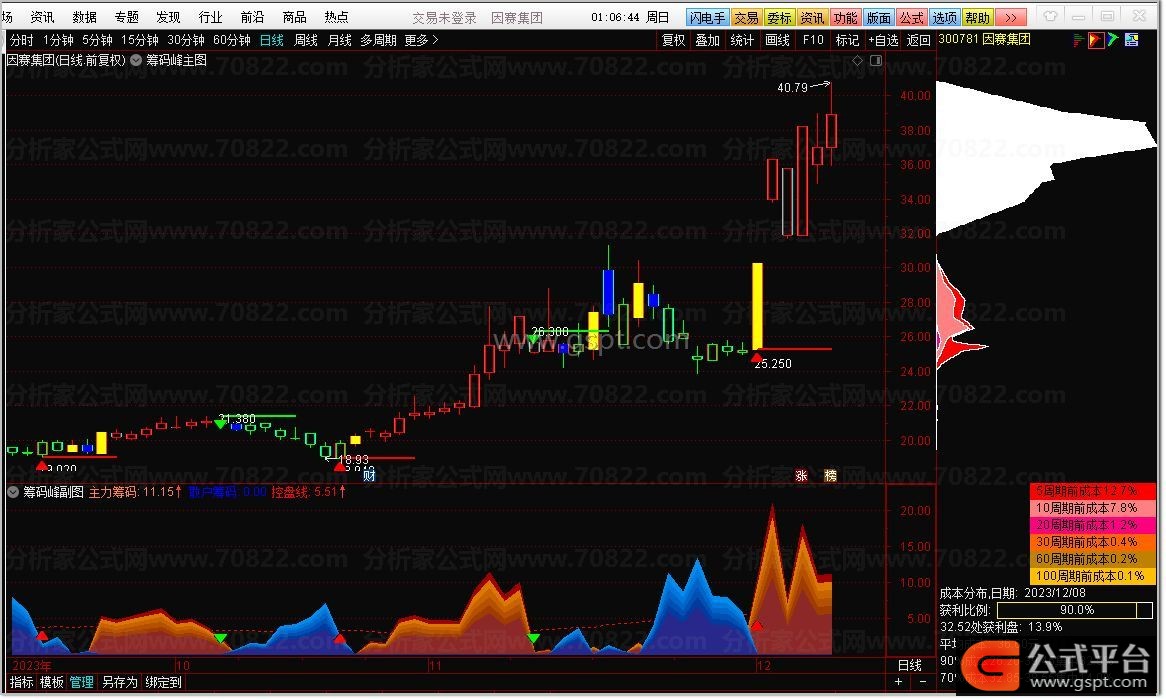Click the 财 finance marker on chart
This screenshot has height=699, width=1166.
[x=369, y=476]
